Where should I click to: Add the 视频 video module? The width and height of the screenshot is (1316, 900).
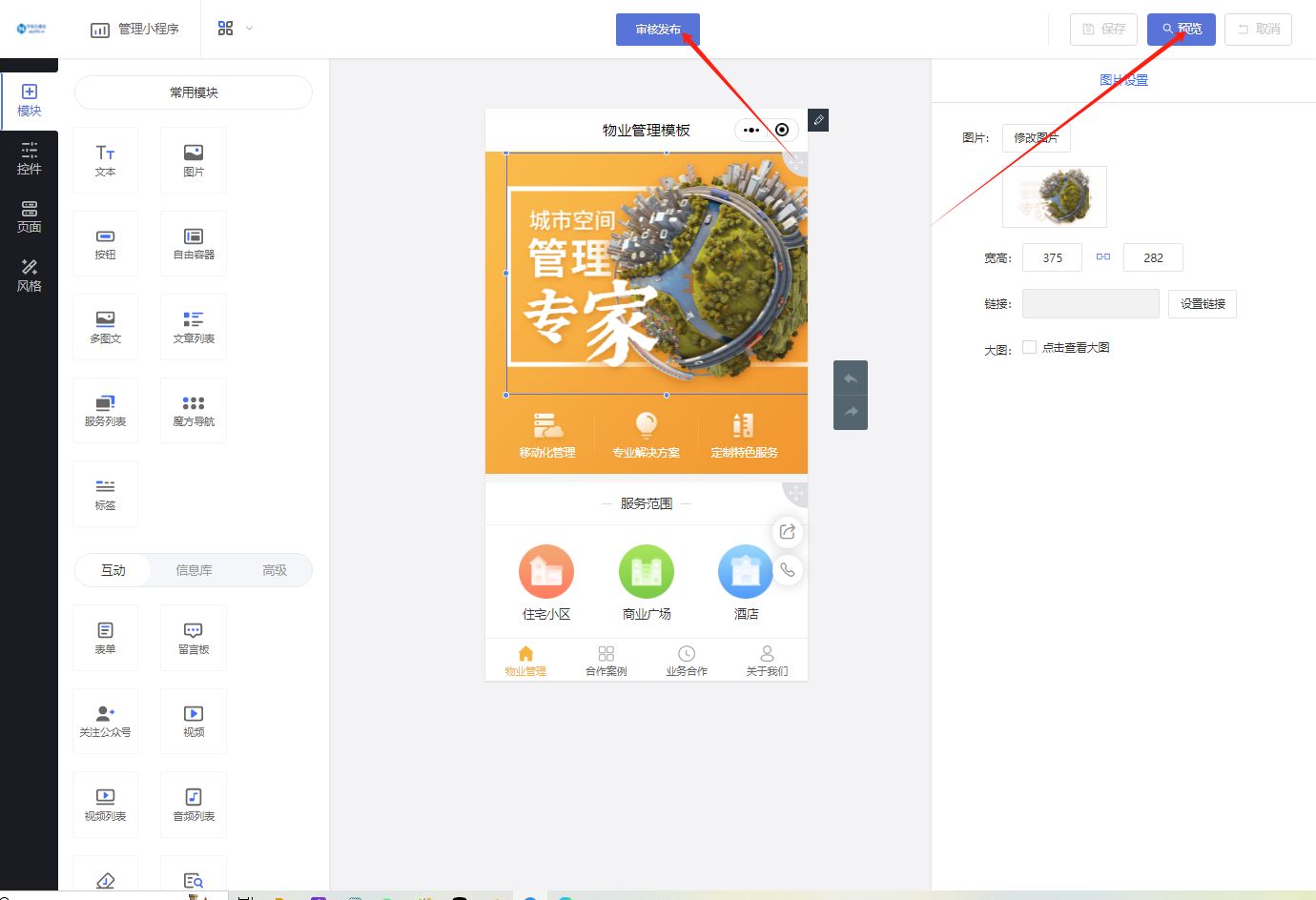tap(194, 721)
